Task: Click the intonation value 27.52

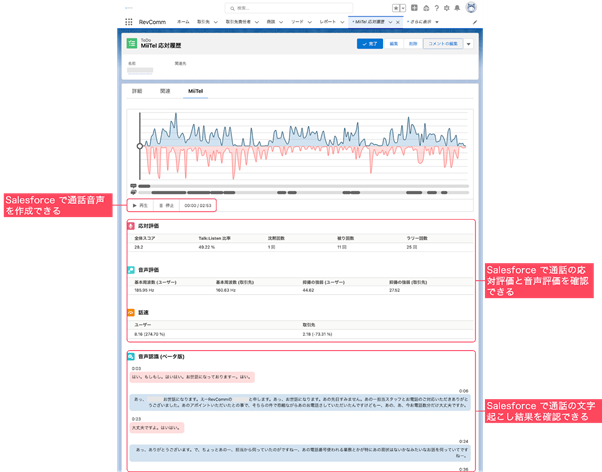Action: (394, 290)
